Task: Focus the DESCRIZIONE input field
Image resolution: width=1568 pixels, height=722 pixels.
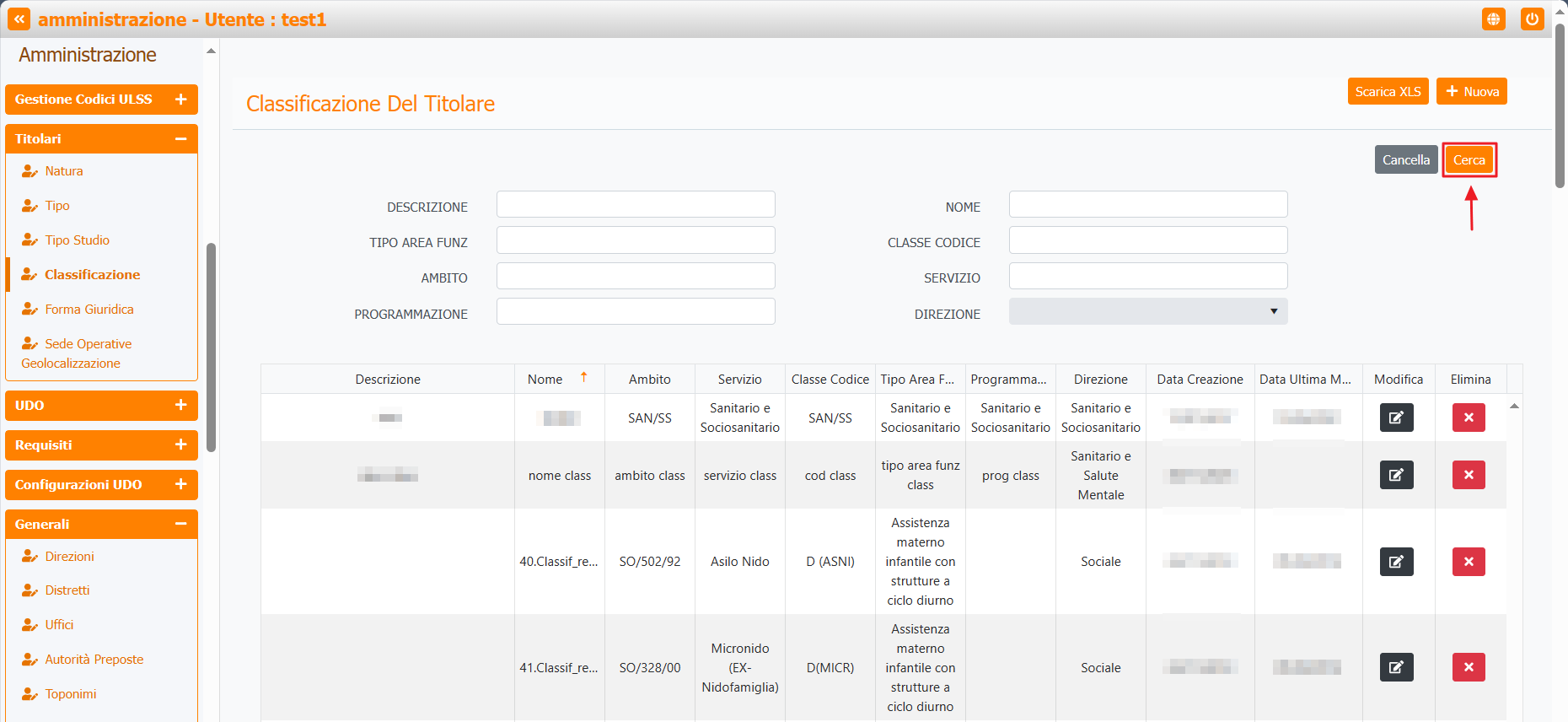Action: point(636,205)
